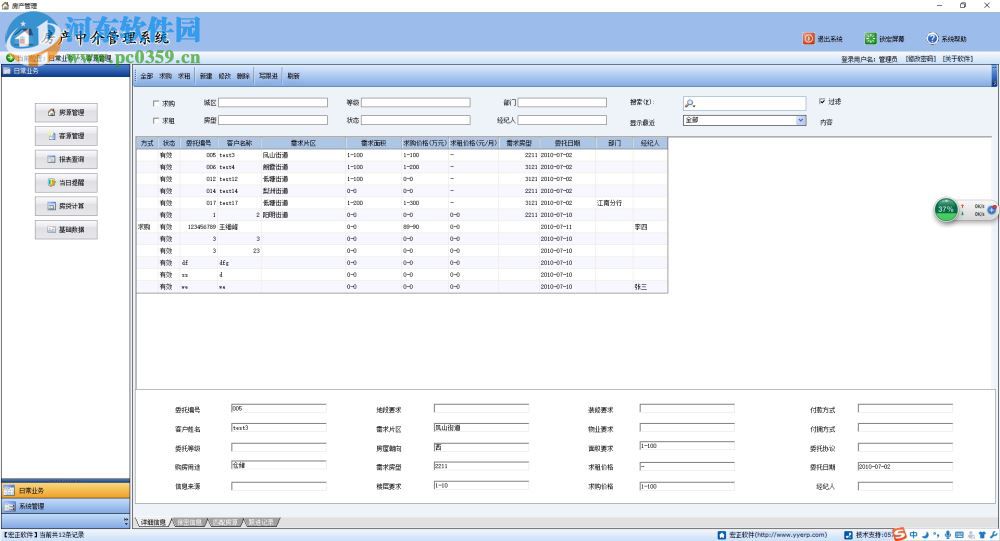Click the 搜索 text box
The width and height of the screenshot is (1000, 541).
[x=744, y=103]
